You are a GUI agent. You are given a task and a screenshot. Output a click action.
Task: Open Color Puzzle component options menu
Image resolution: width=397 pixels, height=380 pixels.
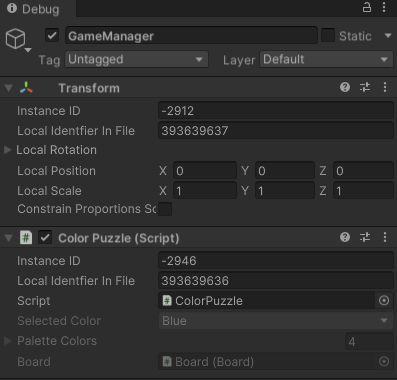[x=385, y=237]
